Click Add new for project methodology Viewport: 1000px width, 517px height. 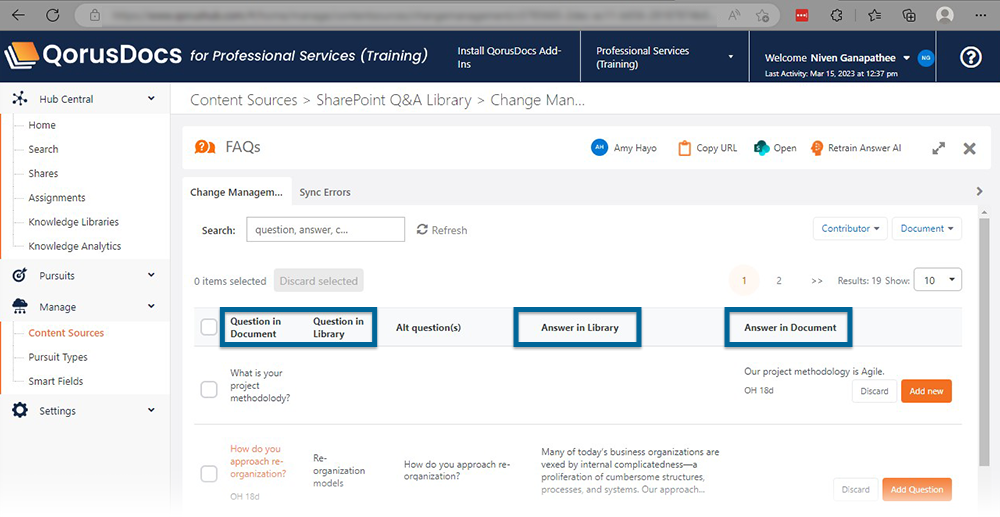point(926,391)
